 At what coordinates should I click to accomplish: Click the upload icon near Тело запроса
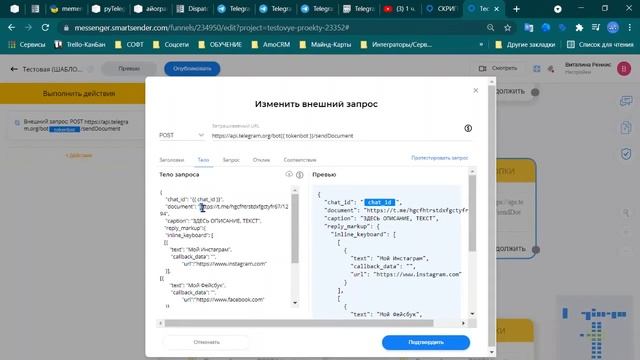click(289, 174)
